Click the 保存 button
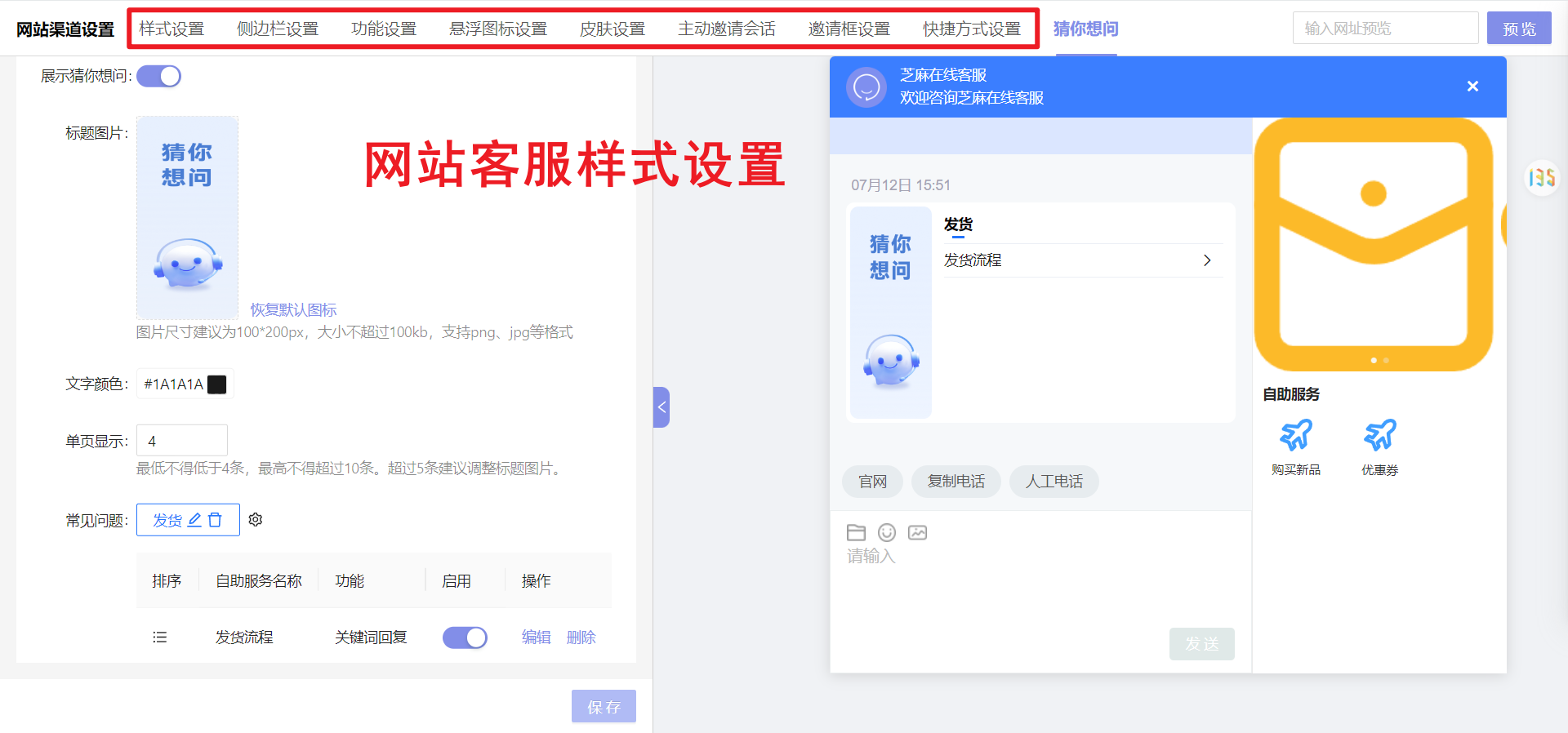 (x=604, y=706)
